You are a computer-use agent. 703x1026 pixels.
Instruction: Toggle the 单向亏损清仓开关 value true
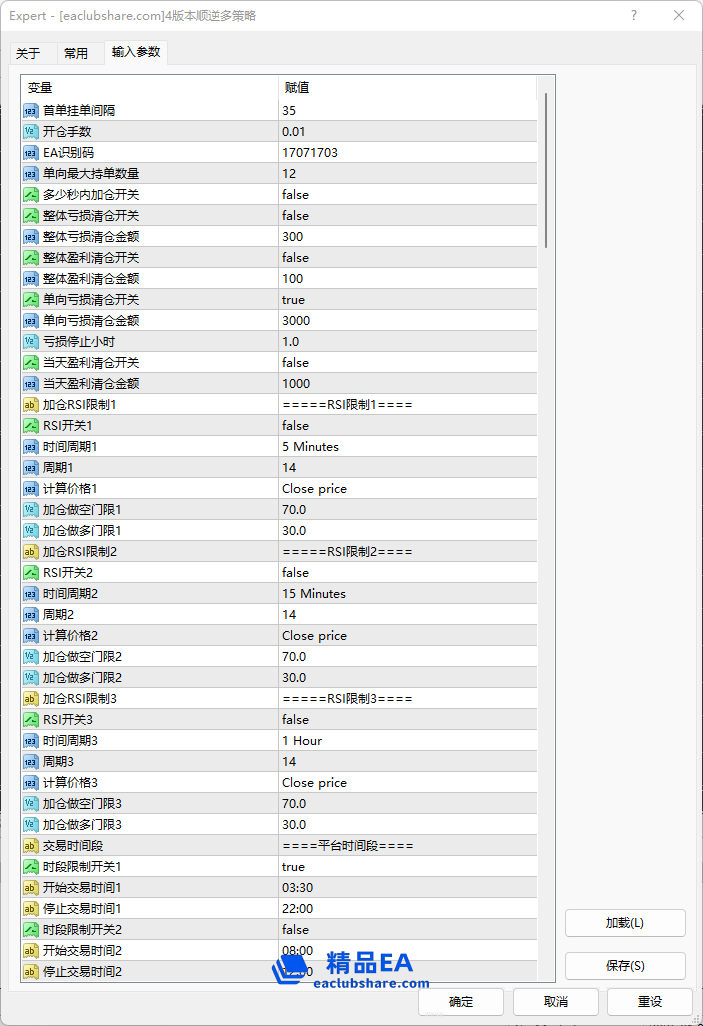[407, 300]
